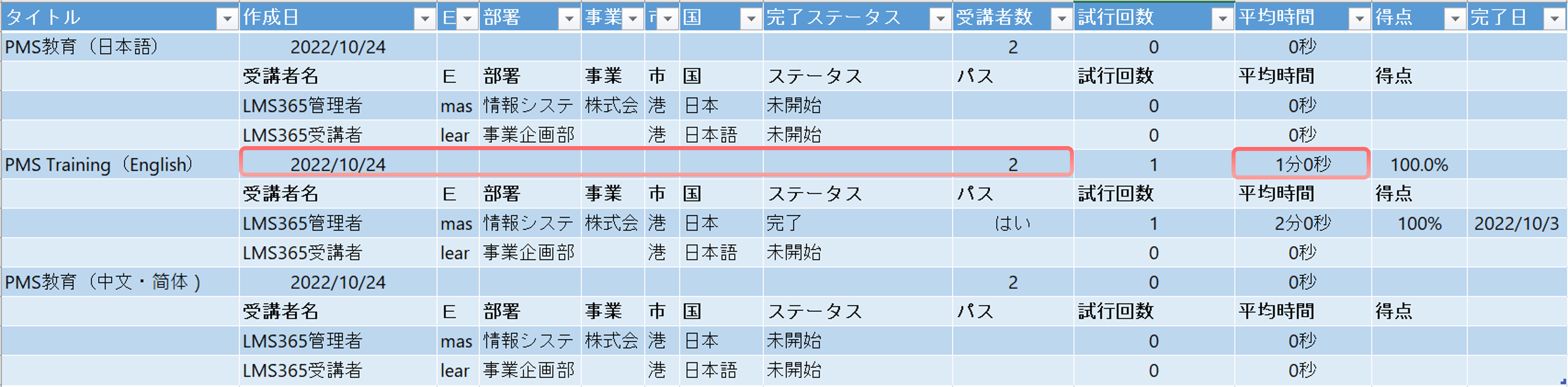Open the 完了日 filter dropdown
This screenshot has width=1568, height=387.
click(x=1554, y=18)
